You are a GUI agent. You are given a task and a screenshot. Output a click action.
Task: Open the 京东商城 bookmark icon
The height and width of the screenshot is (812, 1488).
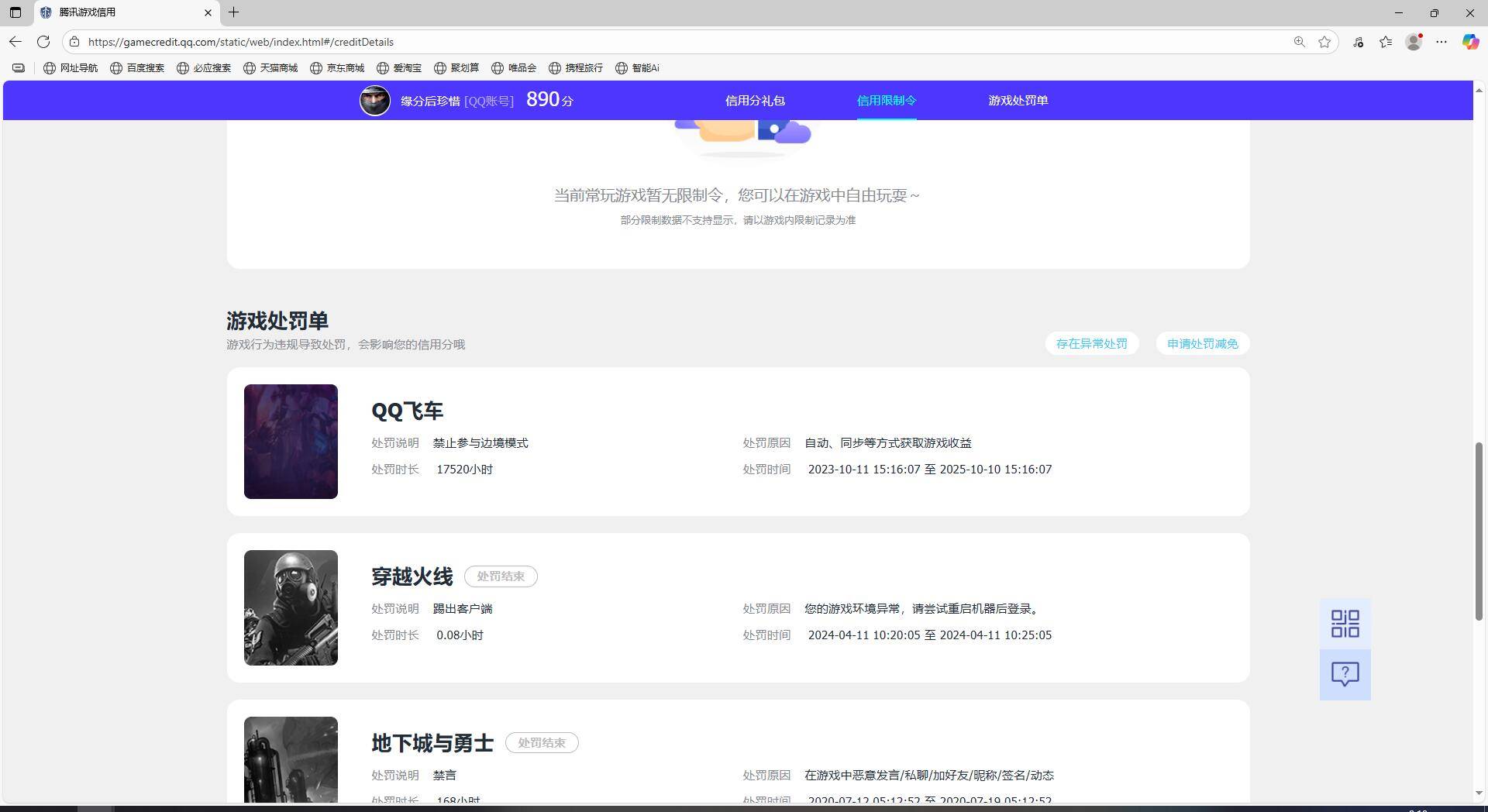pyautogui.click(x=316, y=67)
